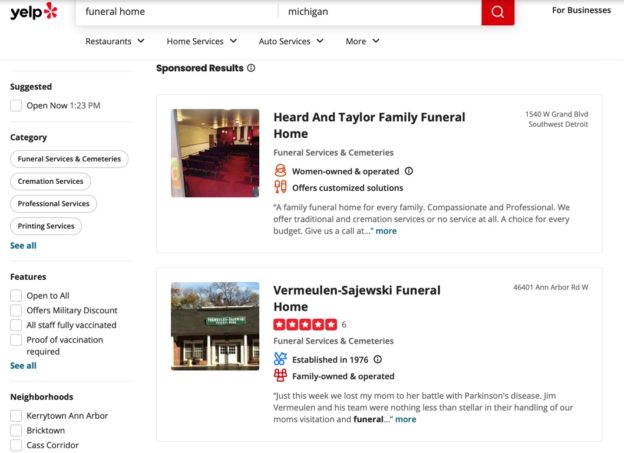Check All staff fully vaccinated
This screenshot has height=453, width=624.
tap(16, 325)
